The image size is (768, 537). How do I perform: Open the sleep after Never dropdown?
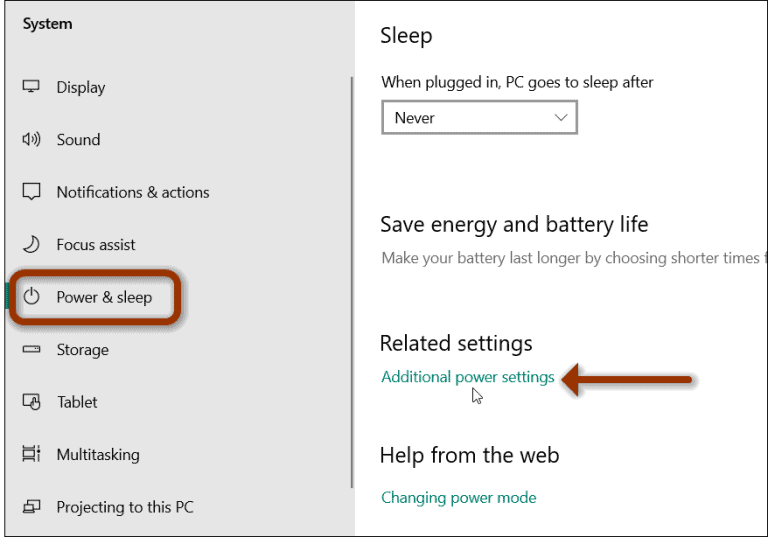tap(479, 118)
